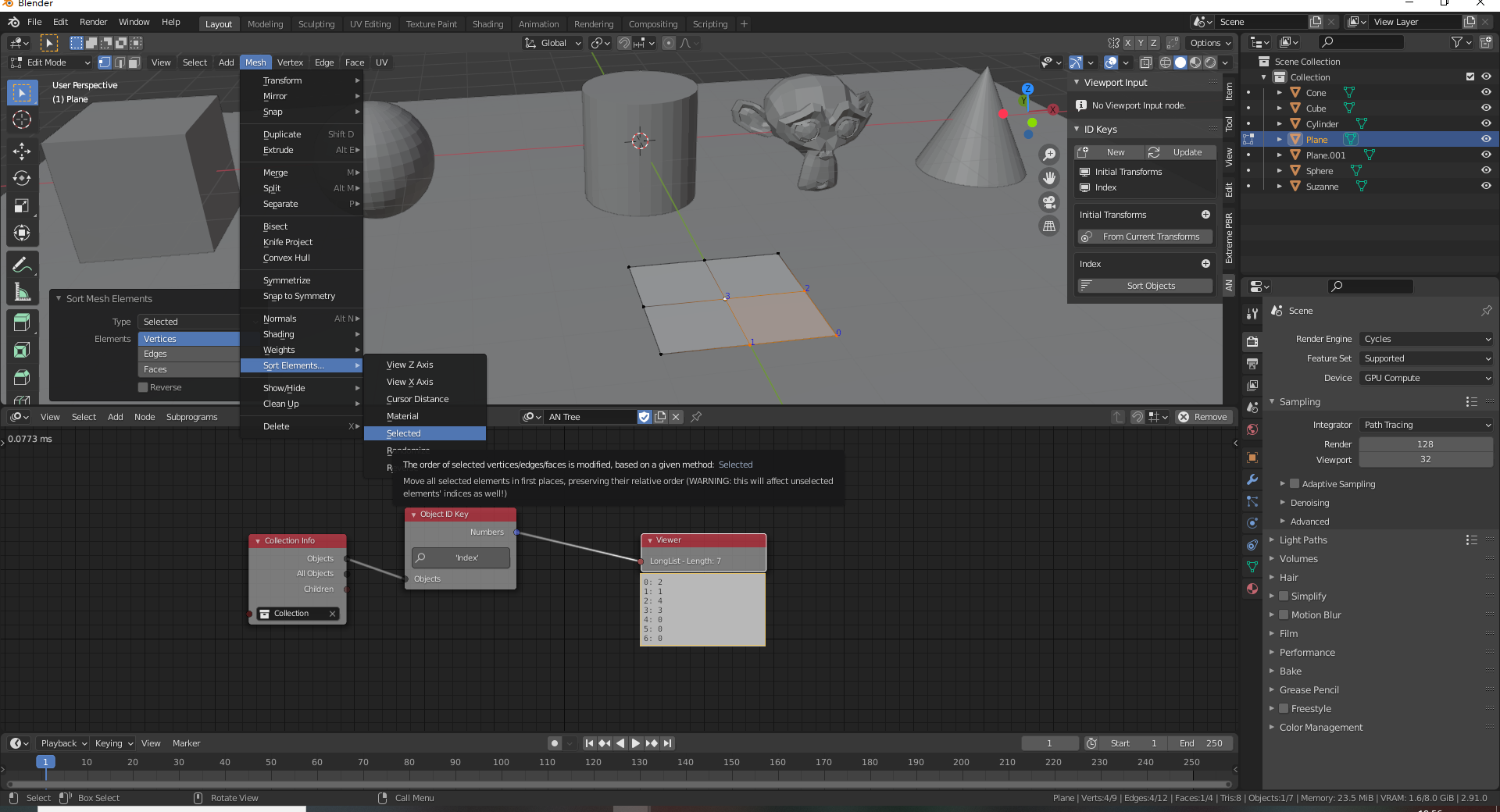Select the Move tool in left toolbar
Image resolution: width=1500 pixels, height=812 pixels.
(x=22, y=151)
